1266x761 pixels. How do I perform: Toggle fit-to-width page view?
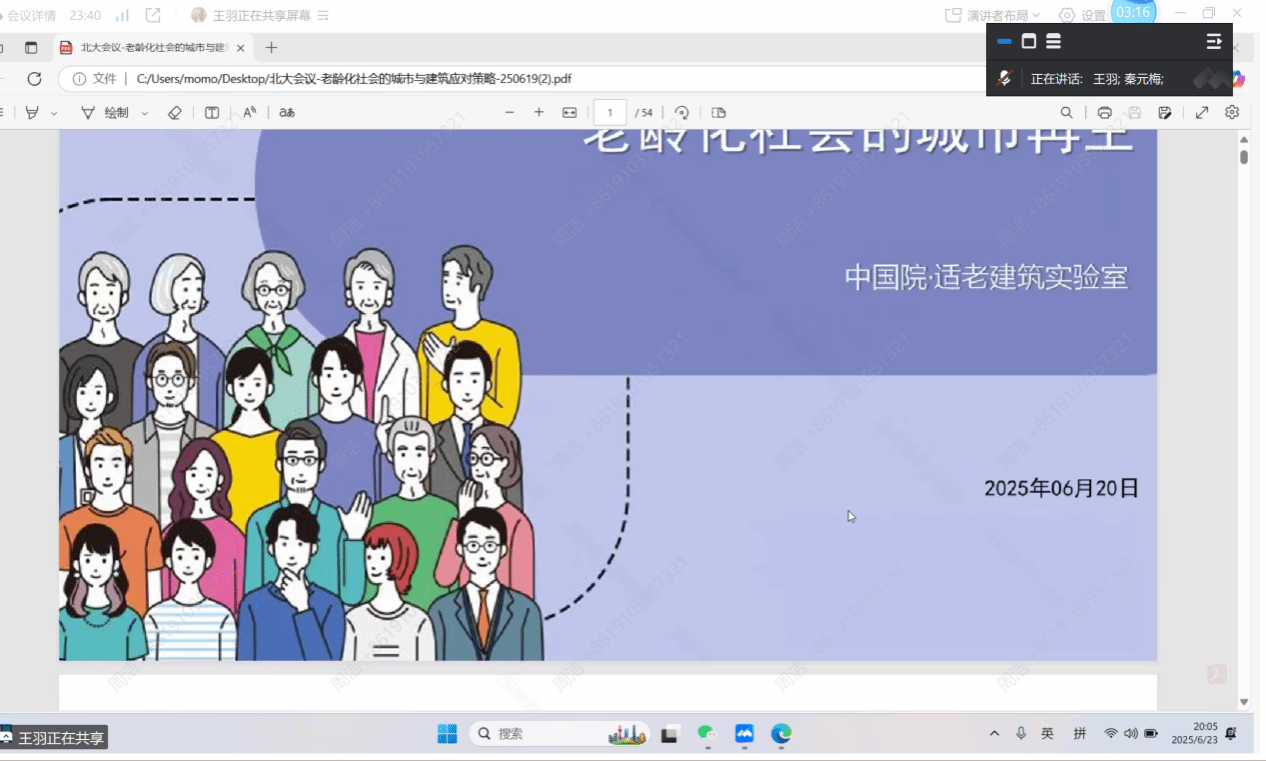pyautogui.click(x=569, y=113)
